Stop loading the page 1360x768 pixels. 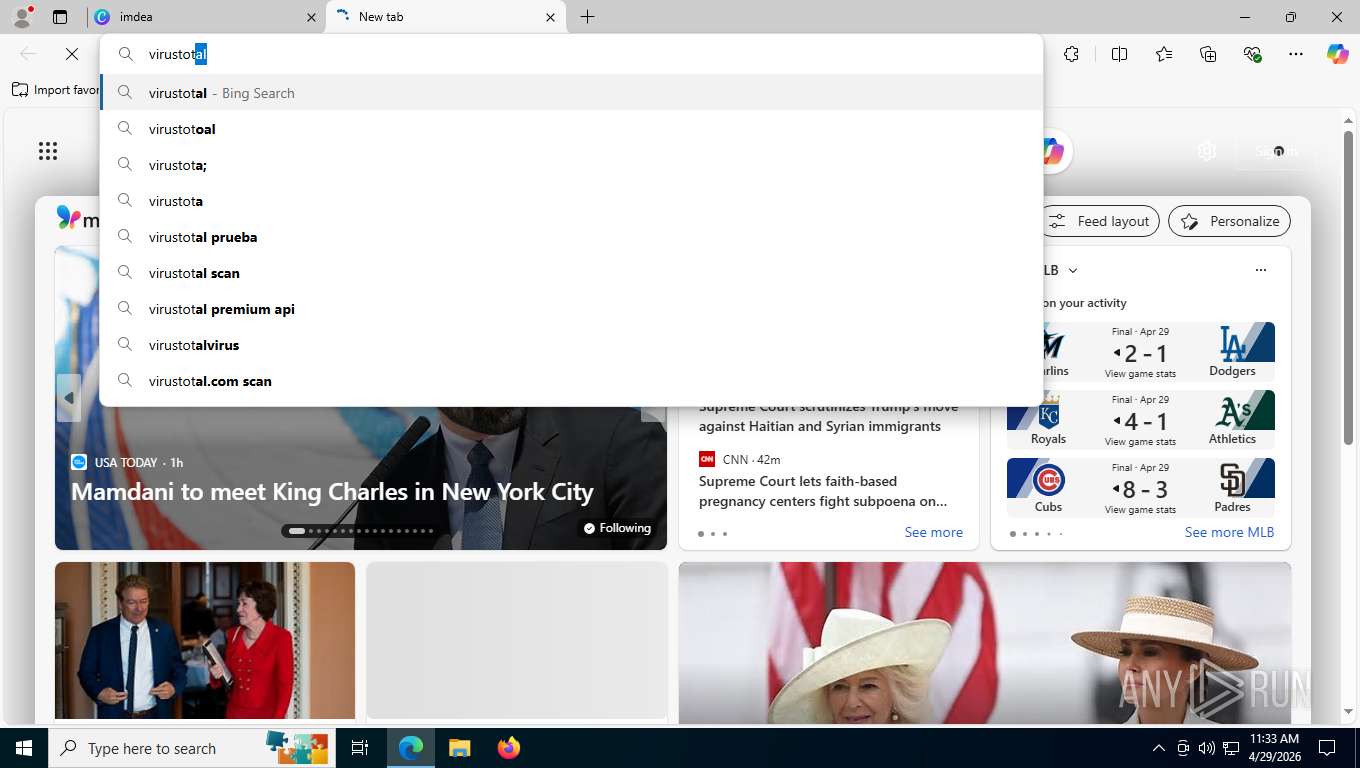pyautogui.click(x=71, y=54)
